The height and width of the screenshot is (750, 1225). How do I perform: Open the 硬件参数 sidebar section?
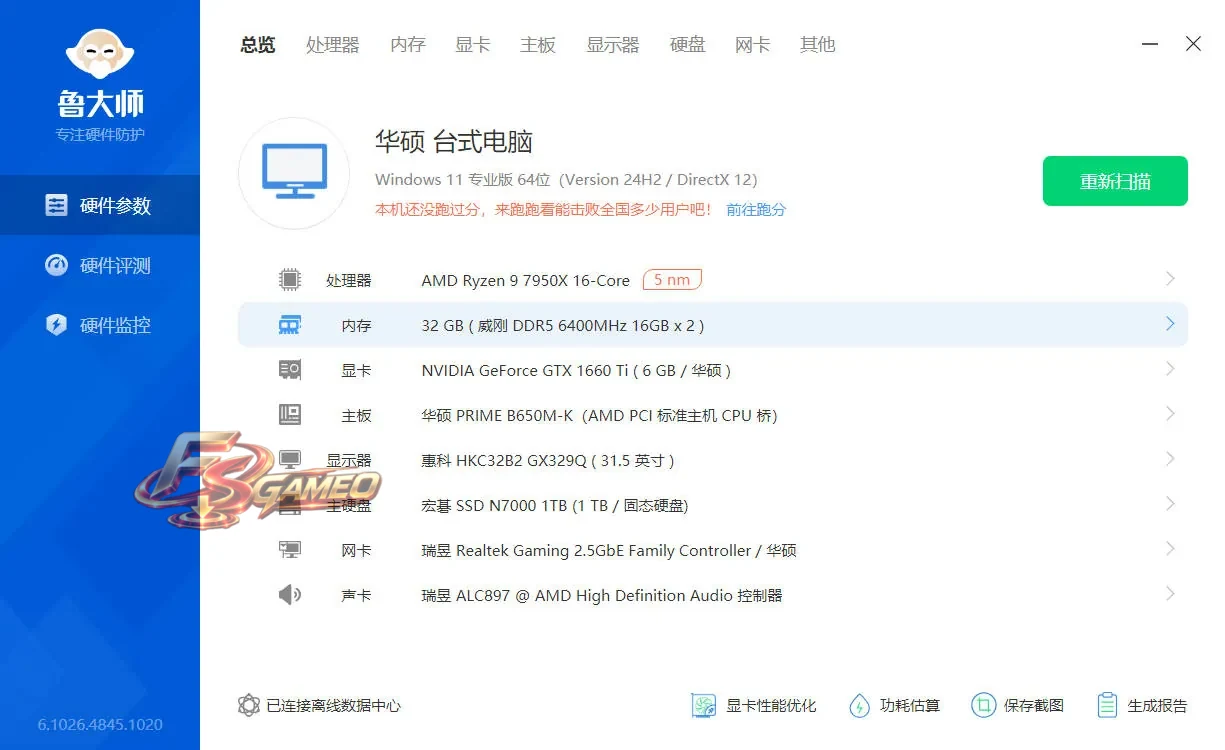coord(100,205)
